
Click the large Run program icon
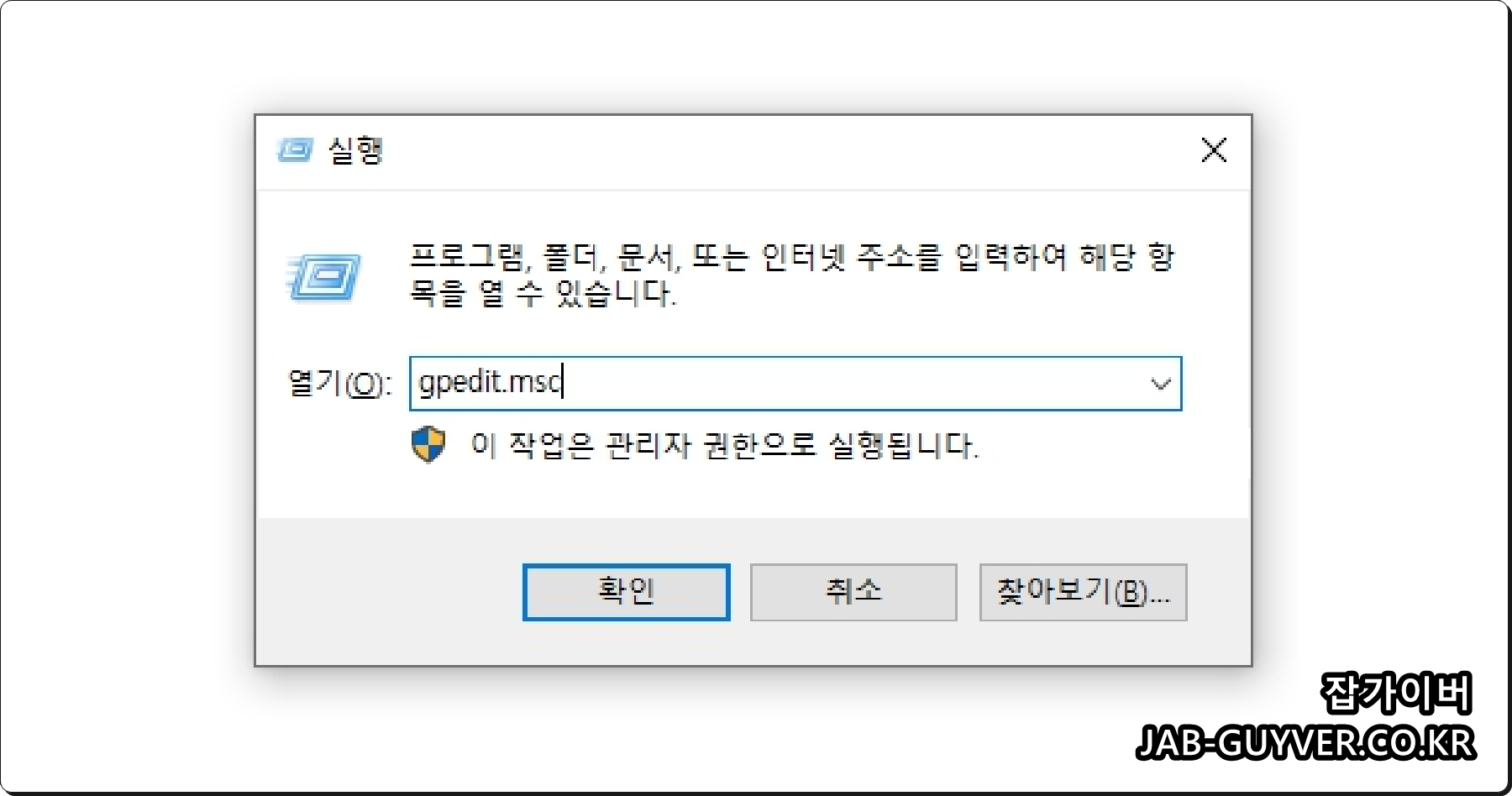[x=323, y=277]
